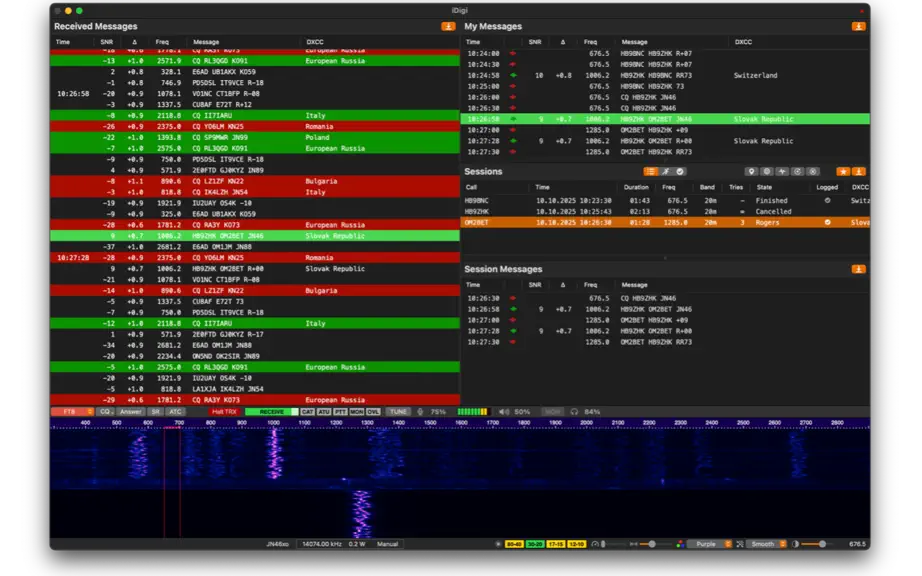Click the Sessions map pin icon

pos(751,172)
